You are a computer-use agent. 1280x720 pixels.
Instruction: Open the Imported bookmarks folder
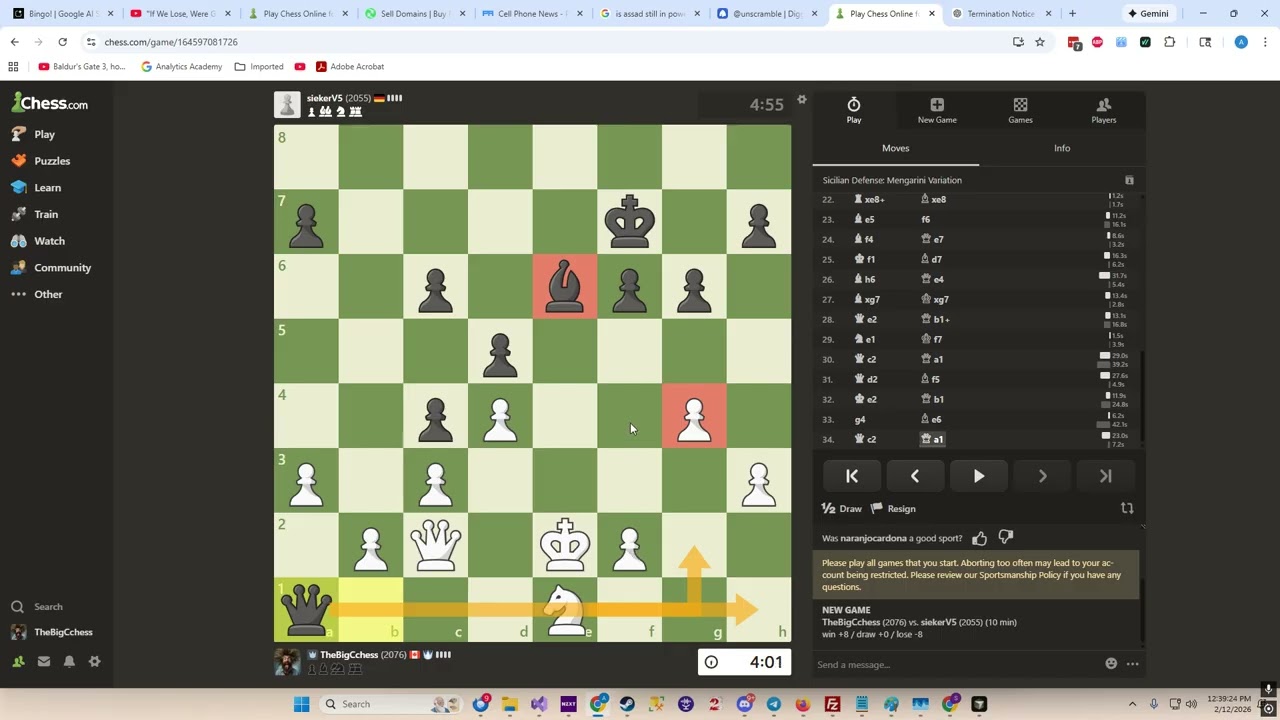coord(259,67)
